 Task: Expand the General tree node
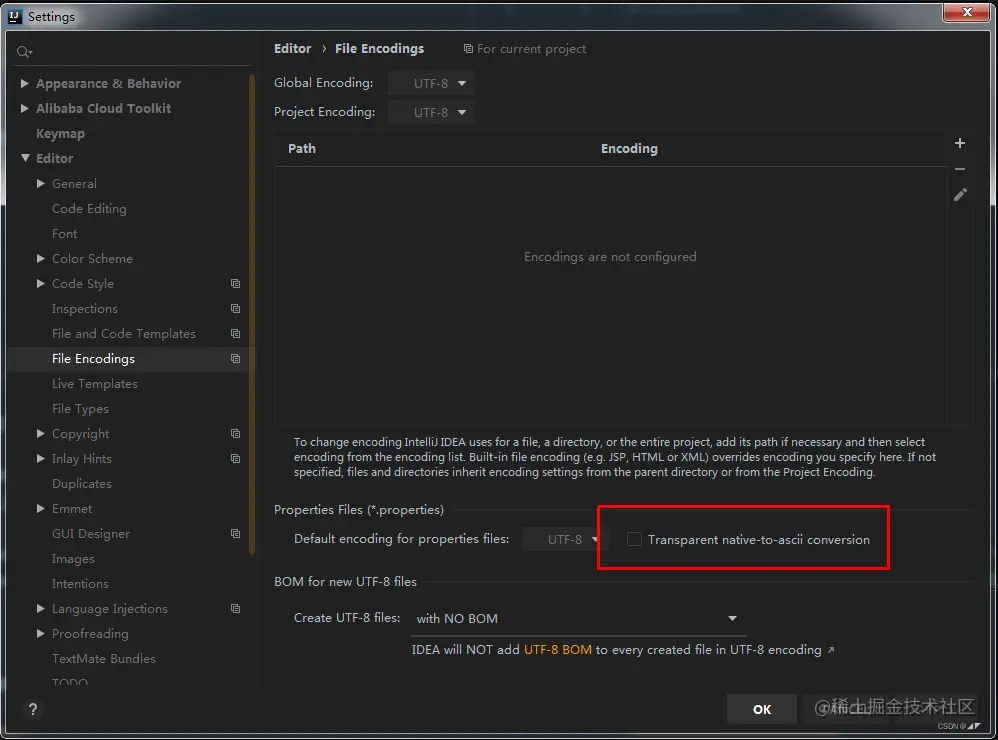41,183
